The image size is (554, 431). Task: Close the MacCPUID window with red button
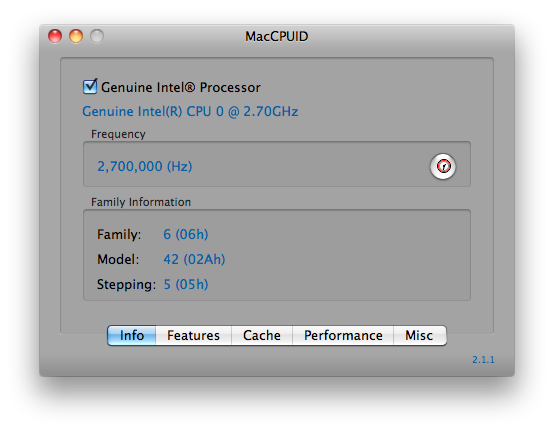[55, 36]
